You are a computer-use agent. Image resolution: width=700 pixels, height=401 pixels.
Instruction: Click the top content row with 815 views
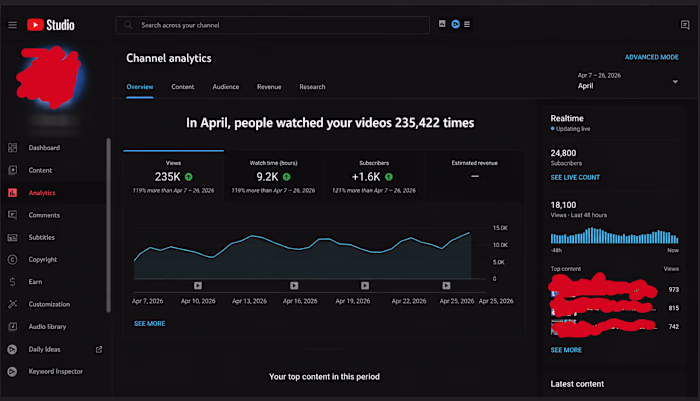(x=615, y=308)
